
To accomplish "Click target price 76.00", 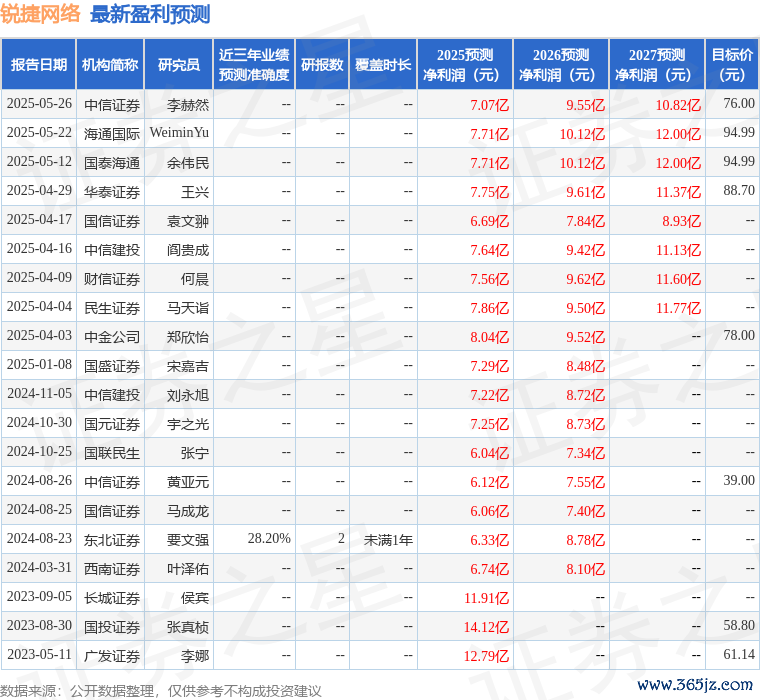I will tap(739, 104).
